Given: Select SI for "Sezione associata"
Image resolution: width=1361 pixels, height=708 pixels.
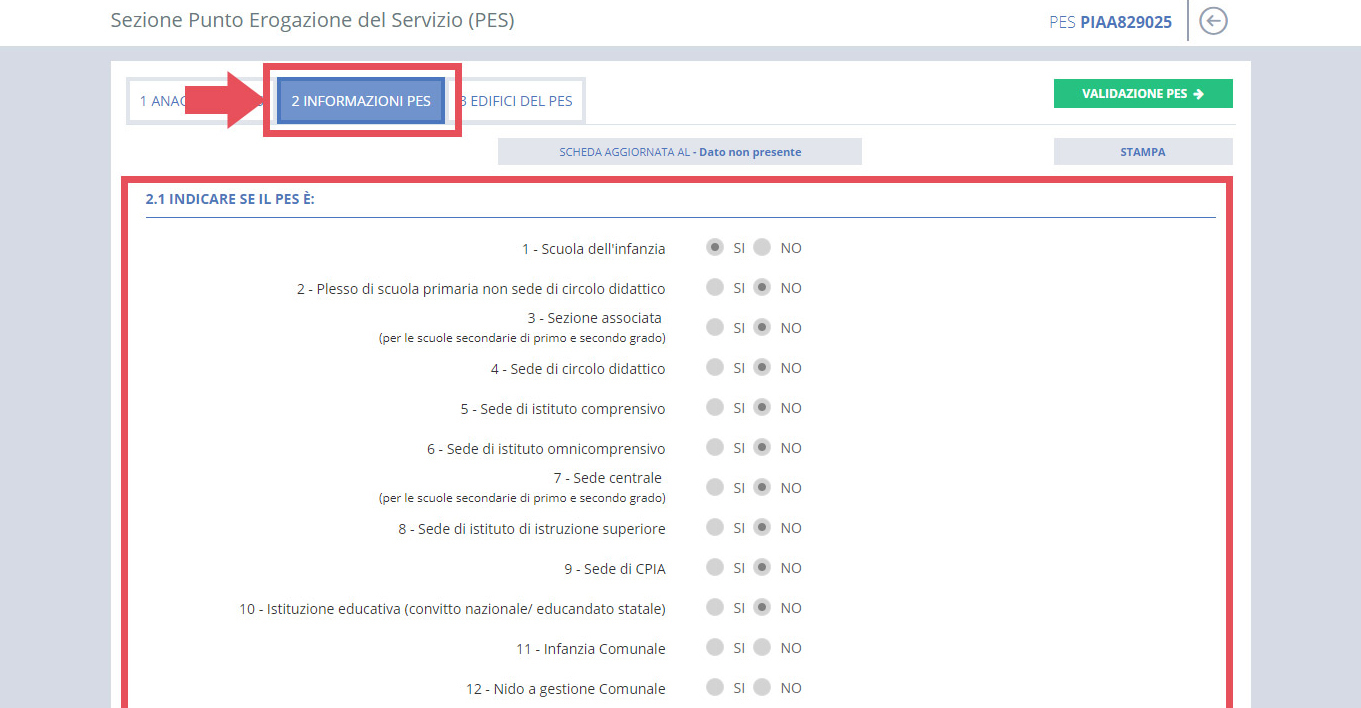Looking at the screenshot, I should tap(716, 327).
